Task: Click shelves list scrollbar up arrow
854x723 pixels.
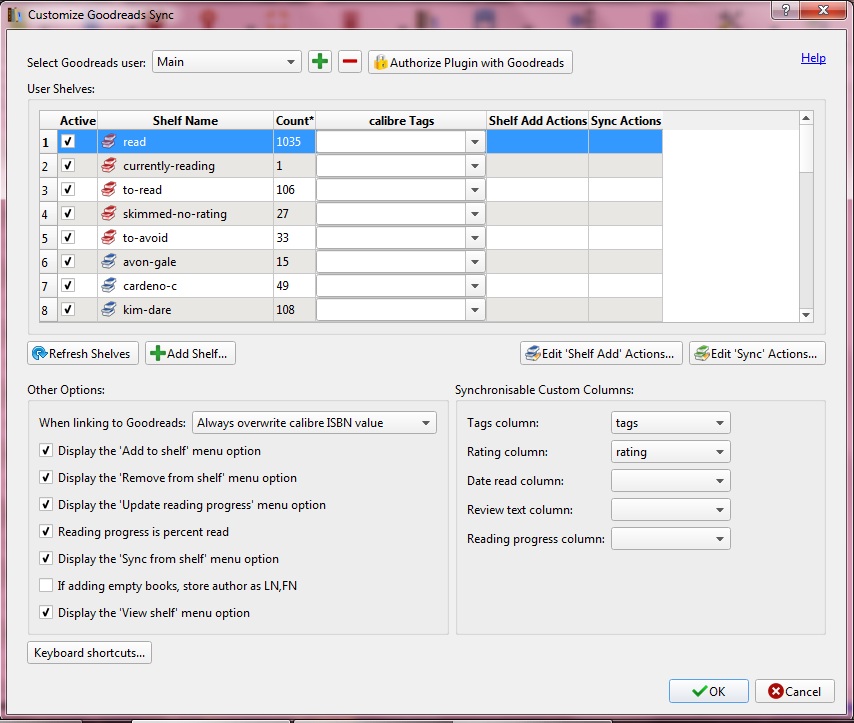Action: point(806,118)
